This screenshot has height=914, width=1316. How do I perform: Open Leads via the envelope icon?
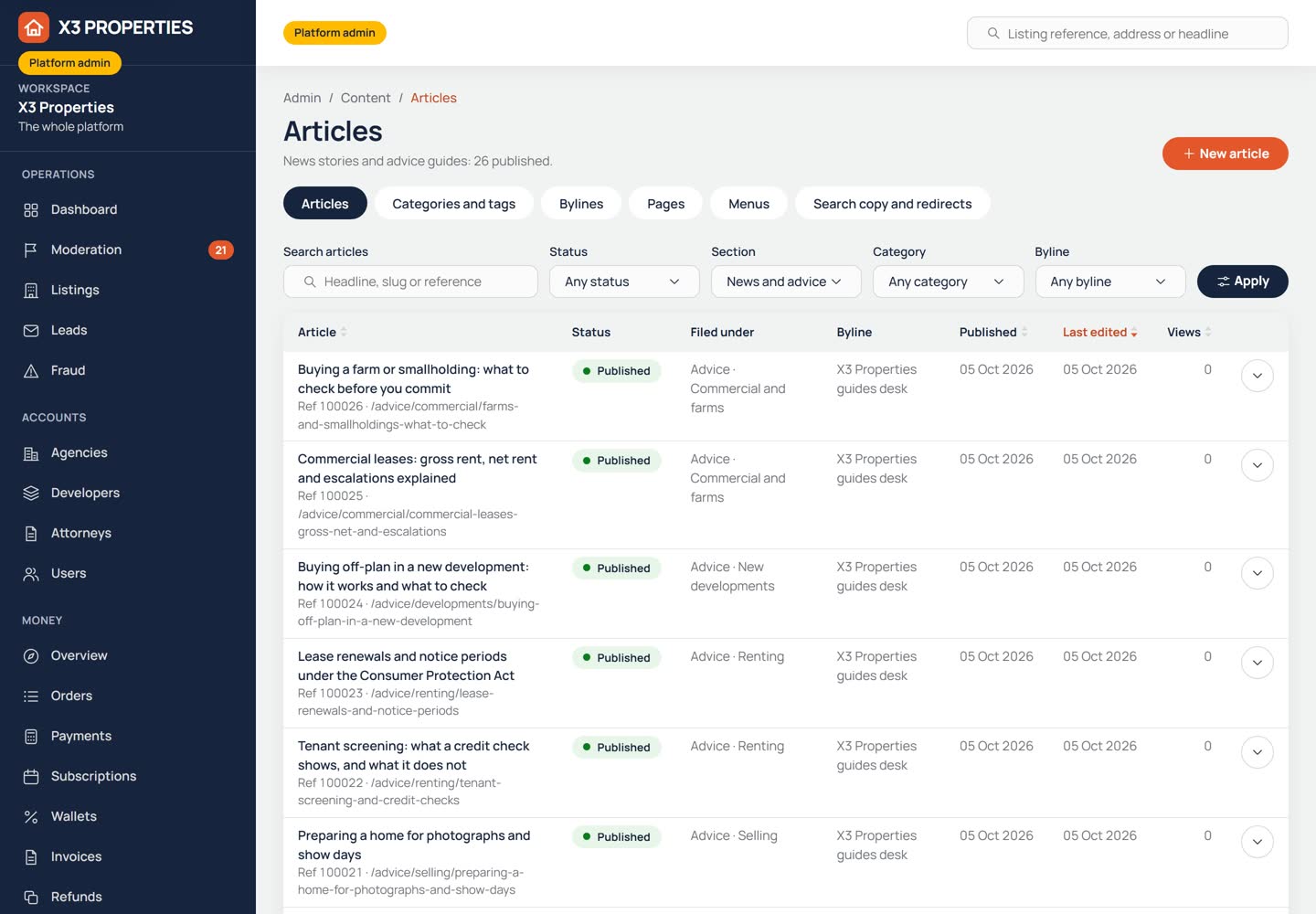(31, 331)
